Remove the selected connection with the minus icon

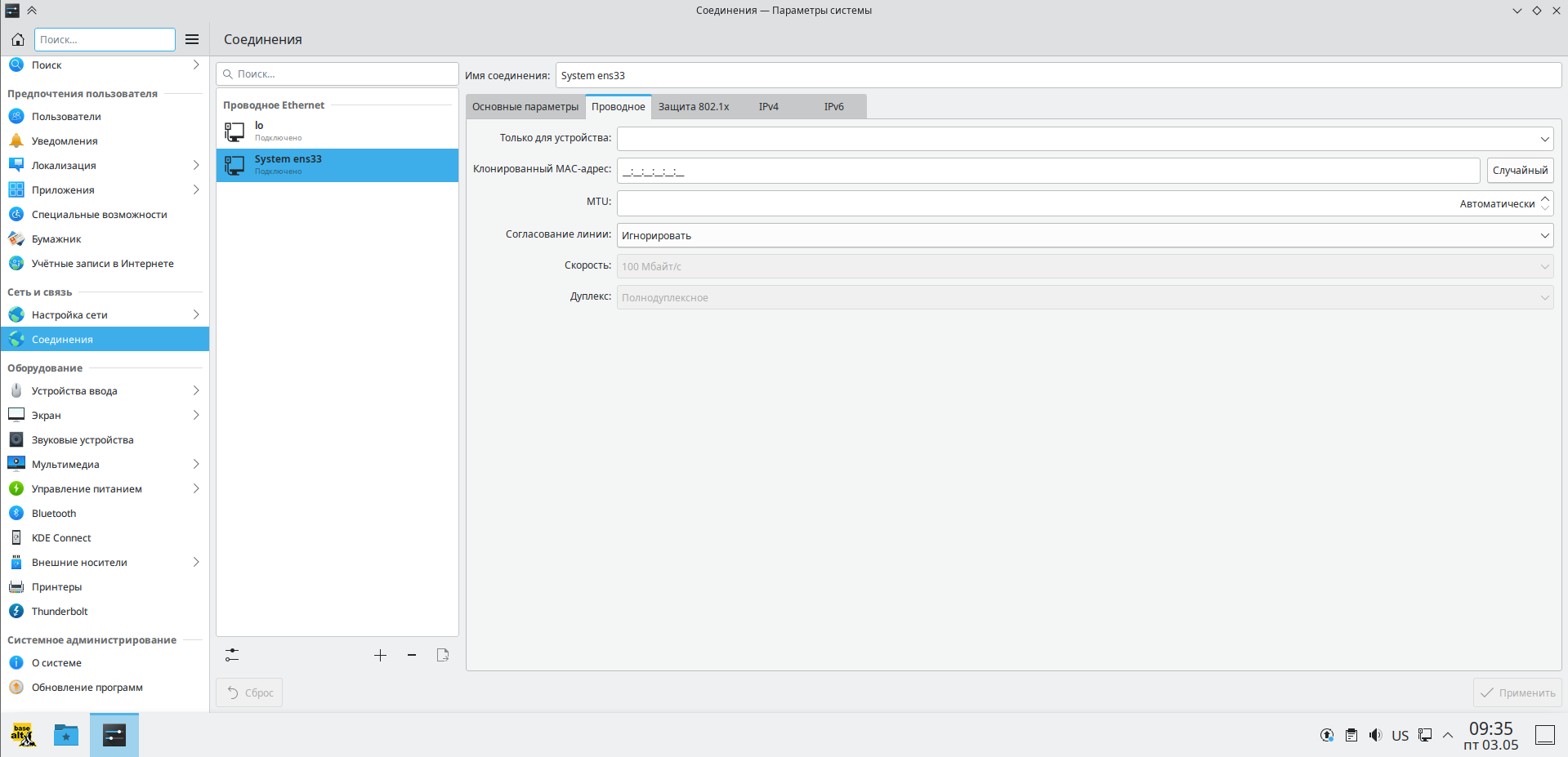tap(412, 655)
